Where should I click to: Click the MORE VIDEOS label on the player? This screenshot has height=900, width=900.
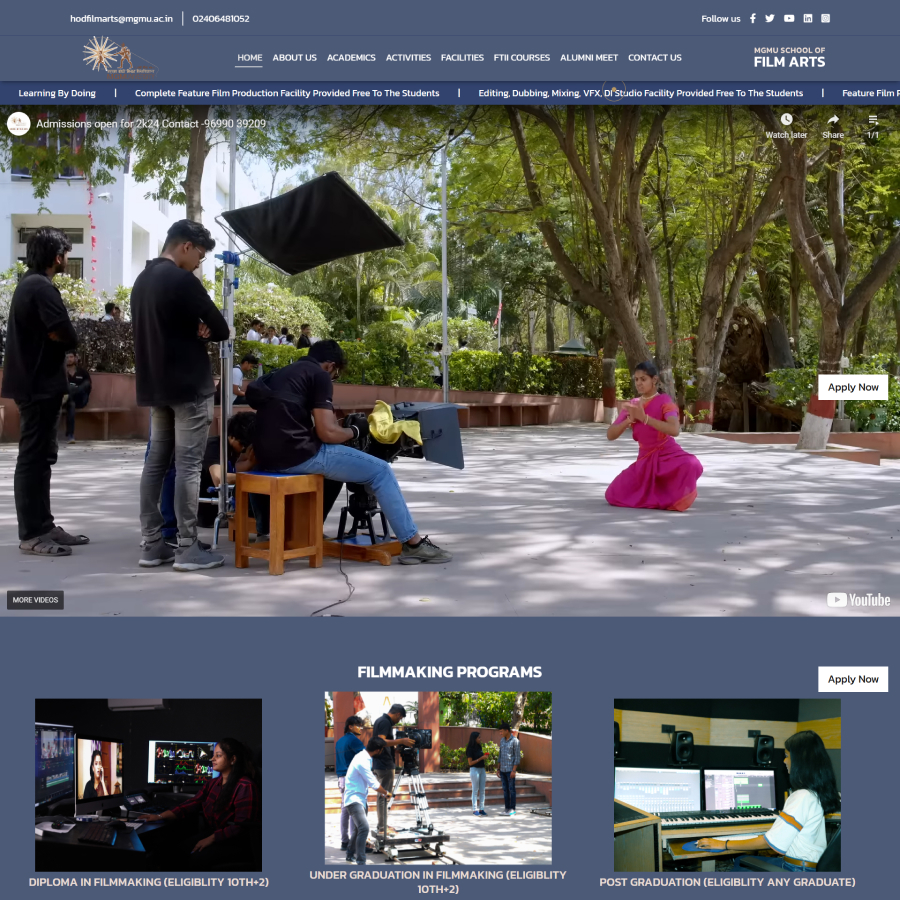(35, 599)
